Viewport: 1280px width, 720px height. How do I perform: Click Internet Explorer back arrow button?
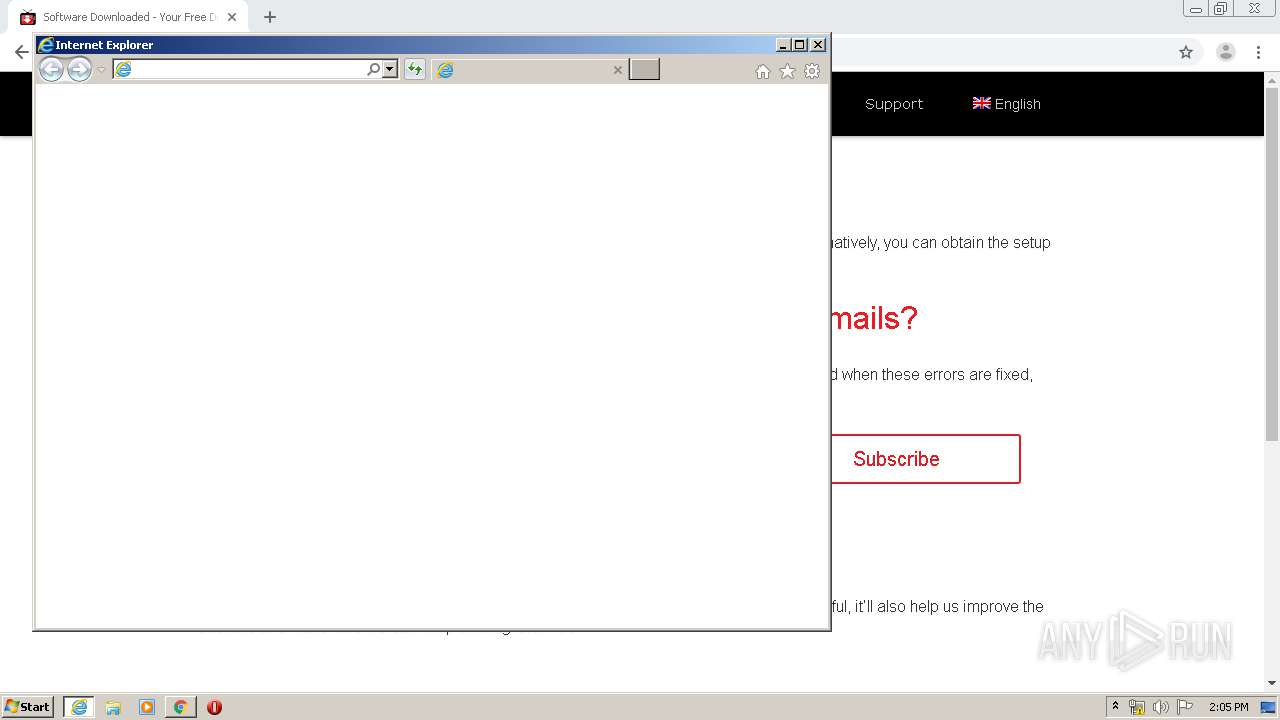click(51, 69)
